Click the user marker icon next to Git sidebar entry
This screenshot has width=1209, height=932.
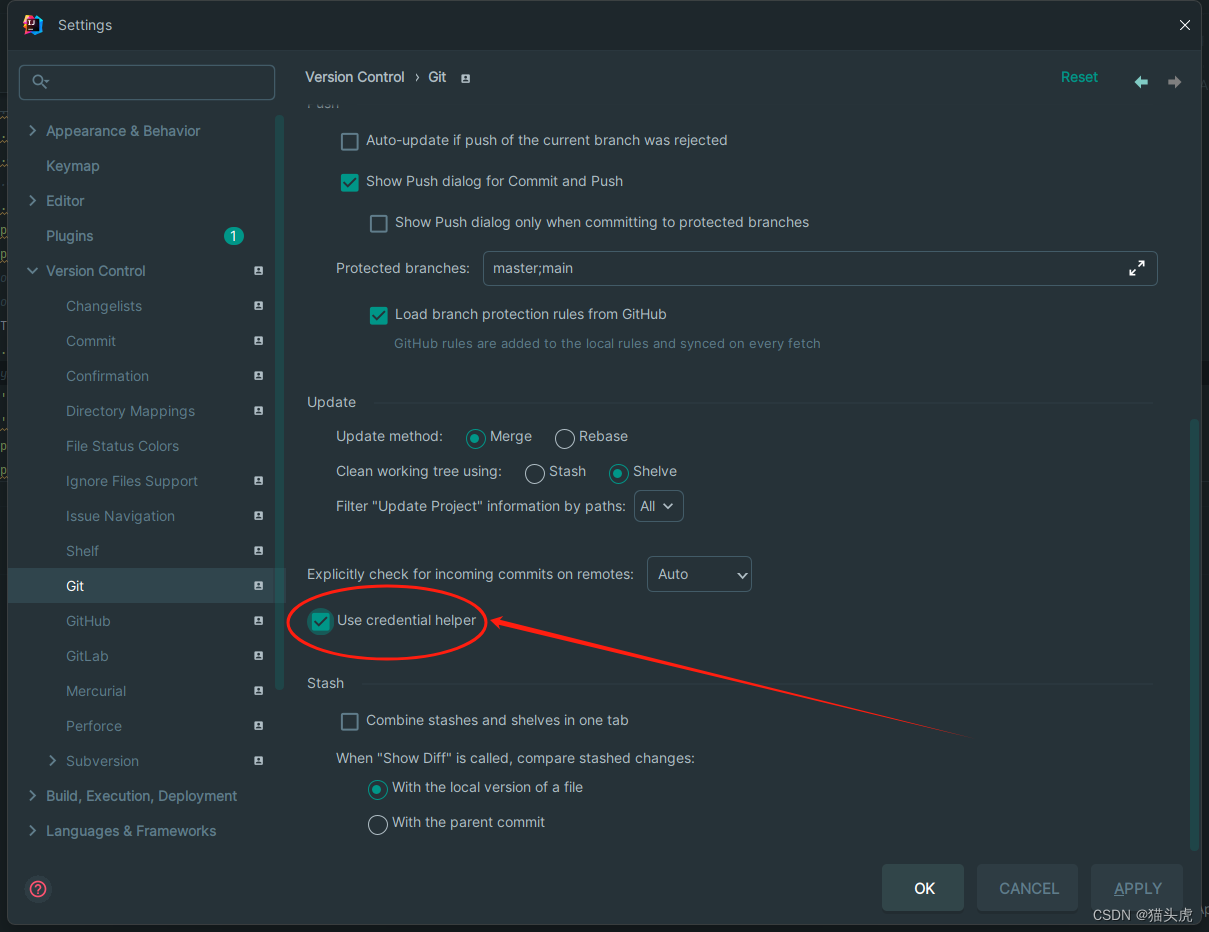click(258, 586)
